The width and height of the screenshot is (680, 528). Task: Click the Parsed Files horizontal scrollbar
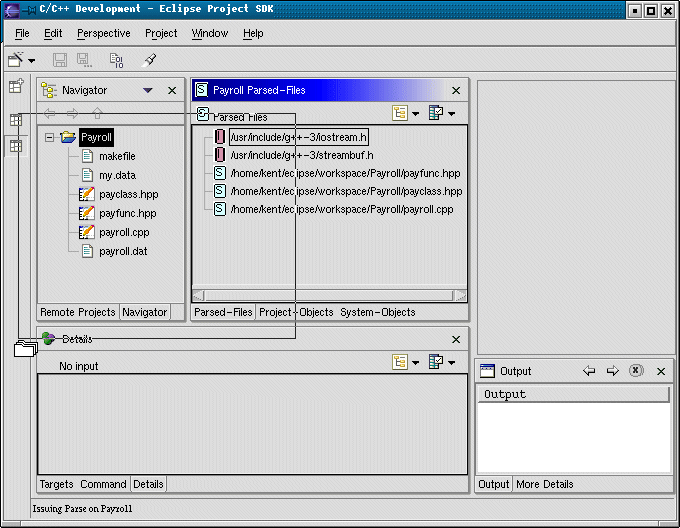coord(329,296)
